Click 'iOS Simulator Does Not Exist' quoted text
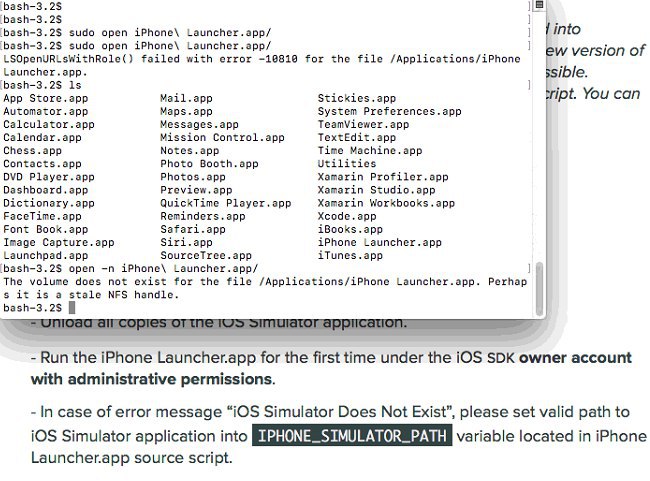 340,412
